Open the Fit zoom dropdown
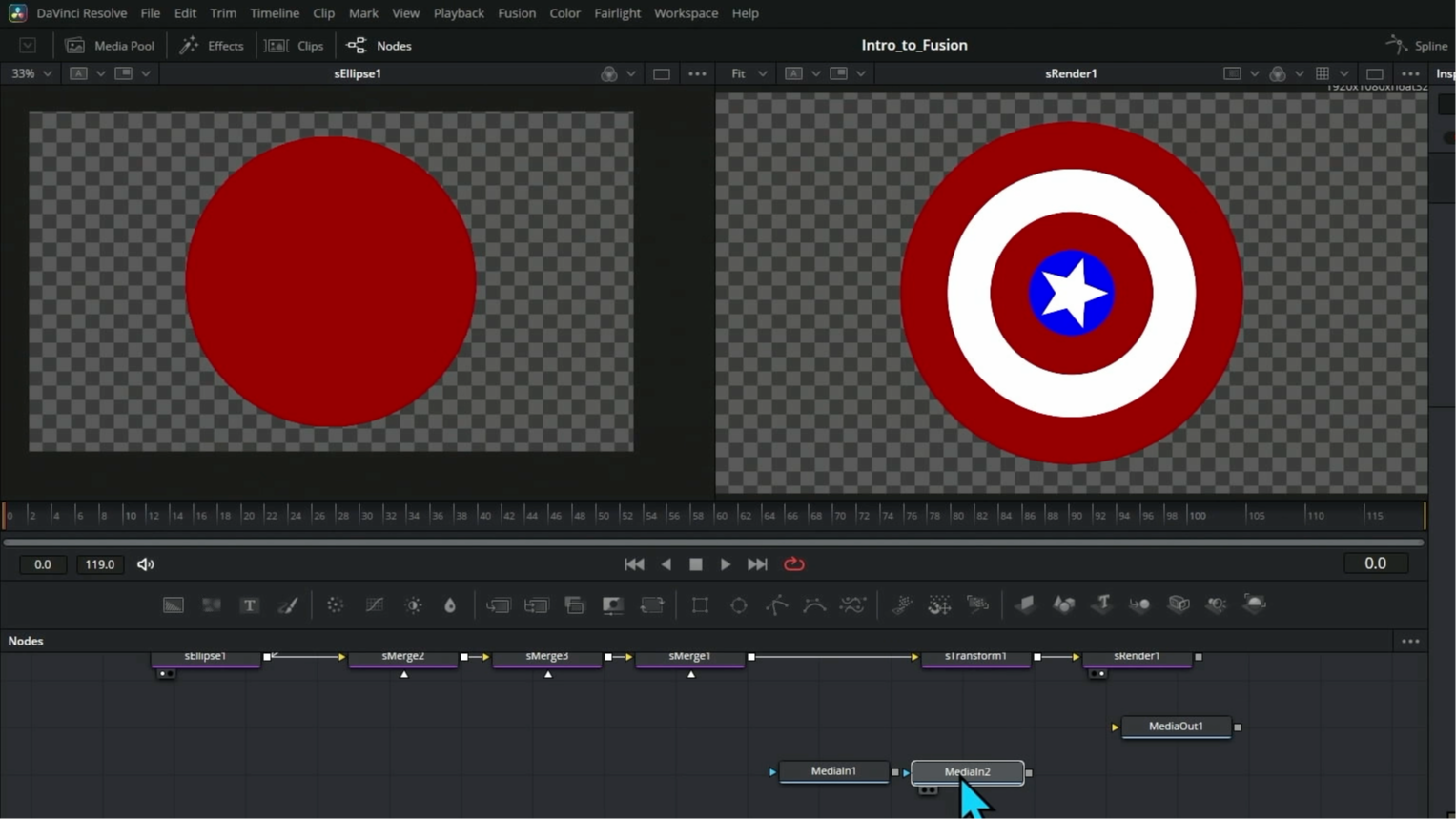This screenshot has width=1456, height=819. (x=749, y=73)
